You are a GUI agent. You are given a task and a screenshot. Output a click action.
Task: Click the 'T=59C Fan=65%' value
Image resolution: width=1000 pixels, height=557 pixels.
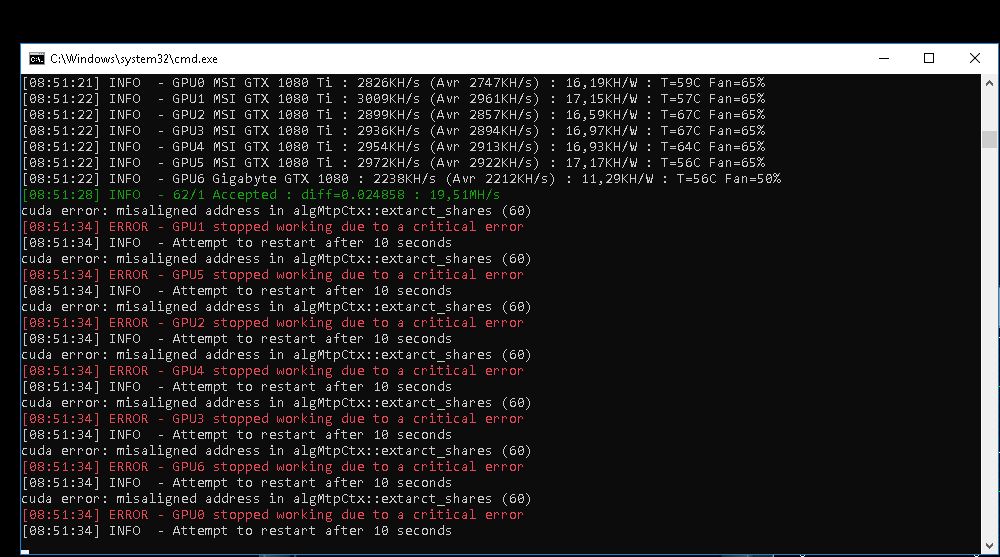[x=712, y=83]
